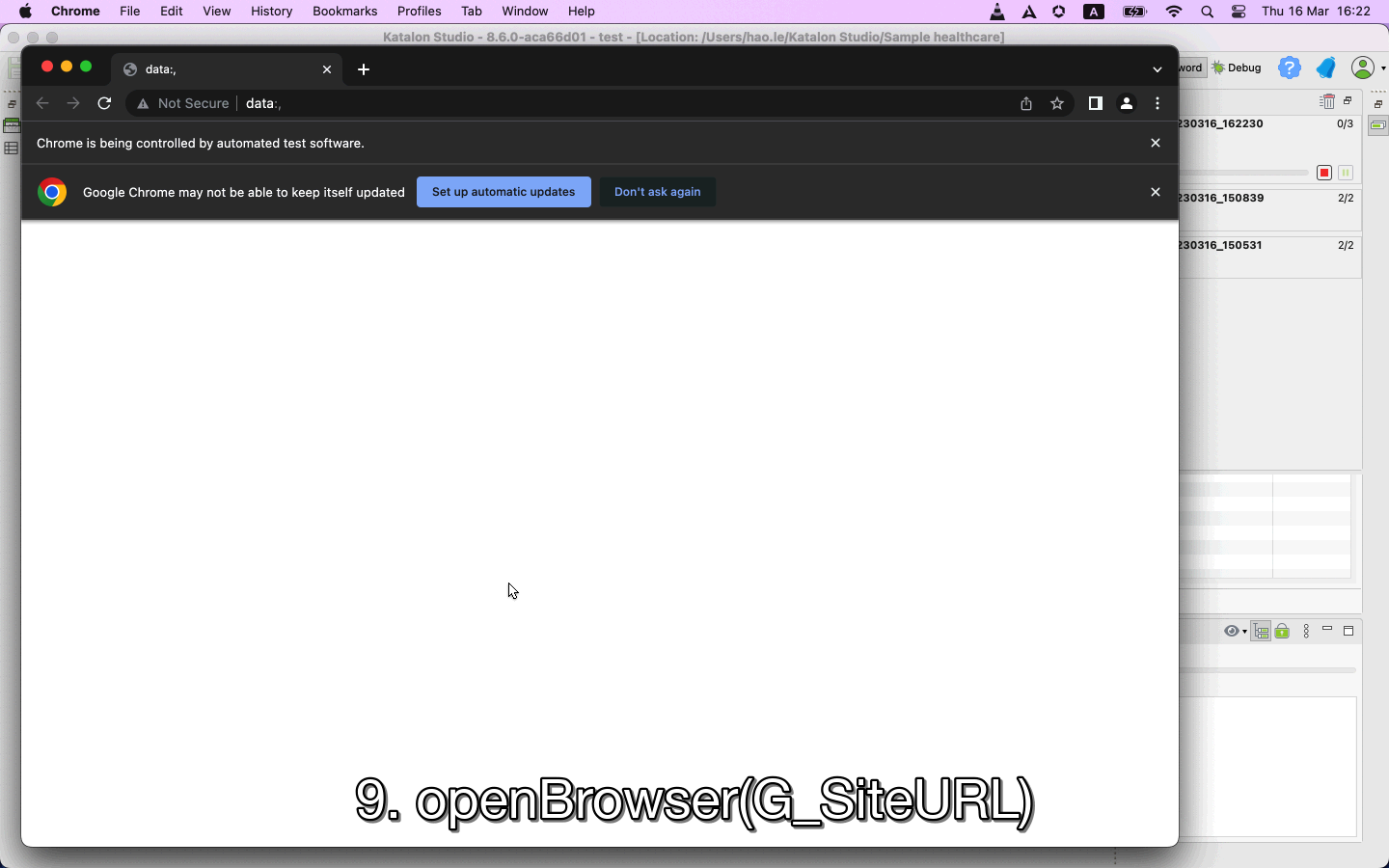Stop the running test execution

click(x=1324, y=173)
